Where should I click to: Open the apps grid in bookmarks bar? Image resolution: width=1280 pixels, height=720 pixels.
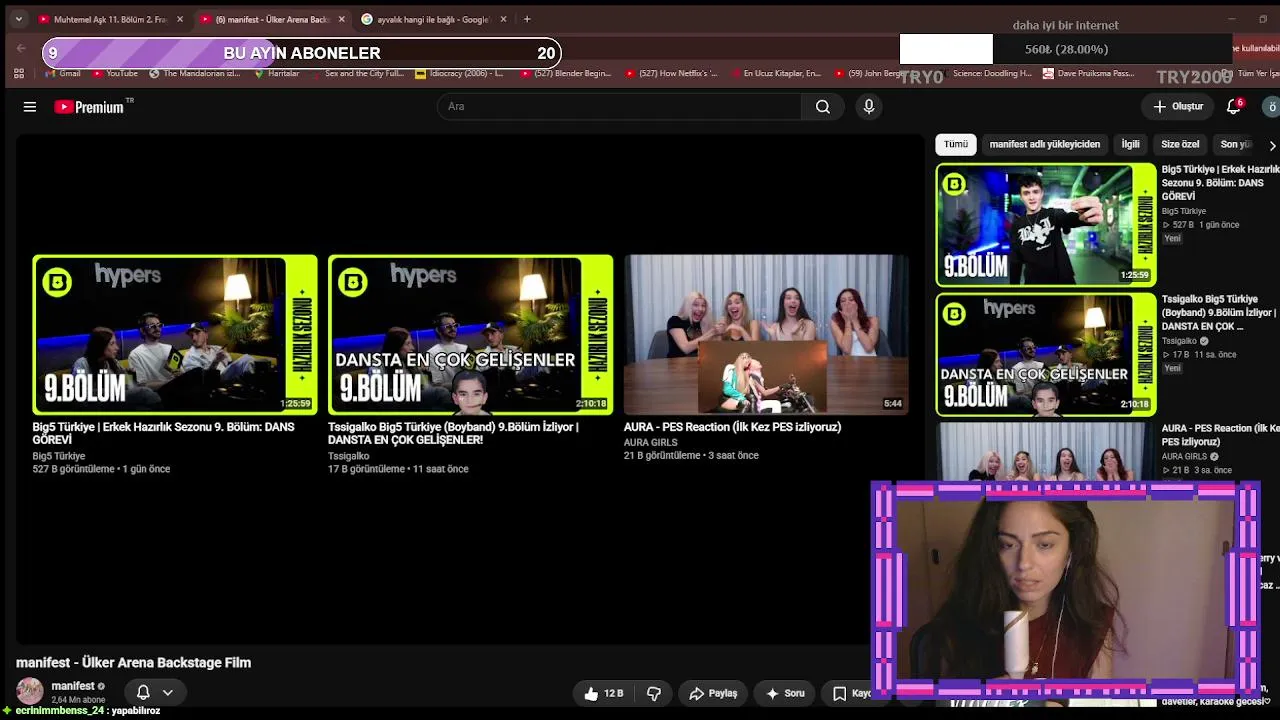pyautogui.click(x=19, y=73)
